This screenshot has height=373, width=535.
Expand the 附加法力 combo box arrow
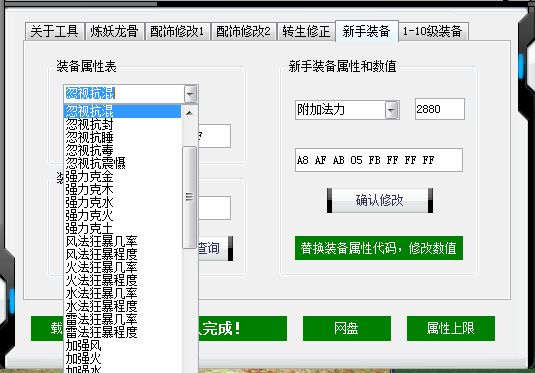tap(392, 110)
